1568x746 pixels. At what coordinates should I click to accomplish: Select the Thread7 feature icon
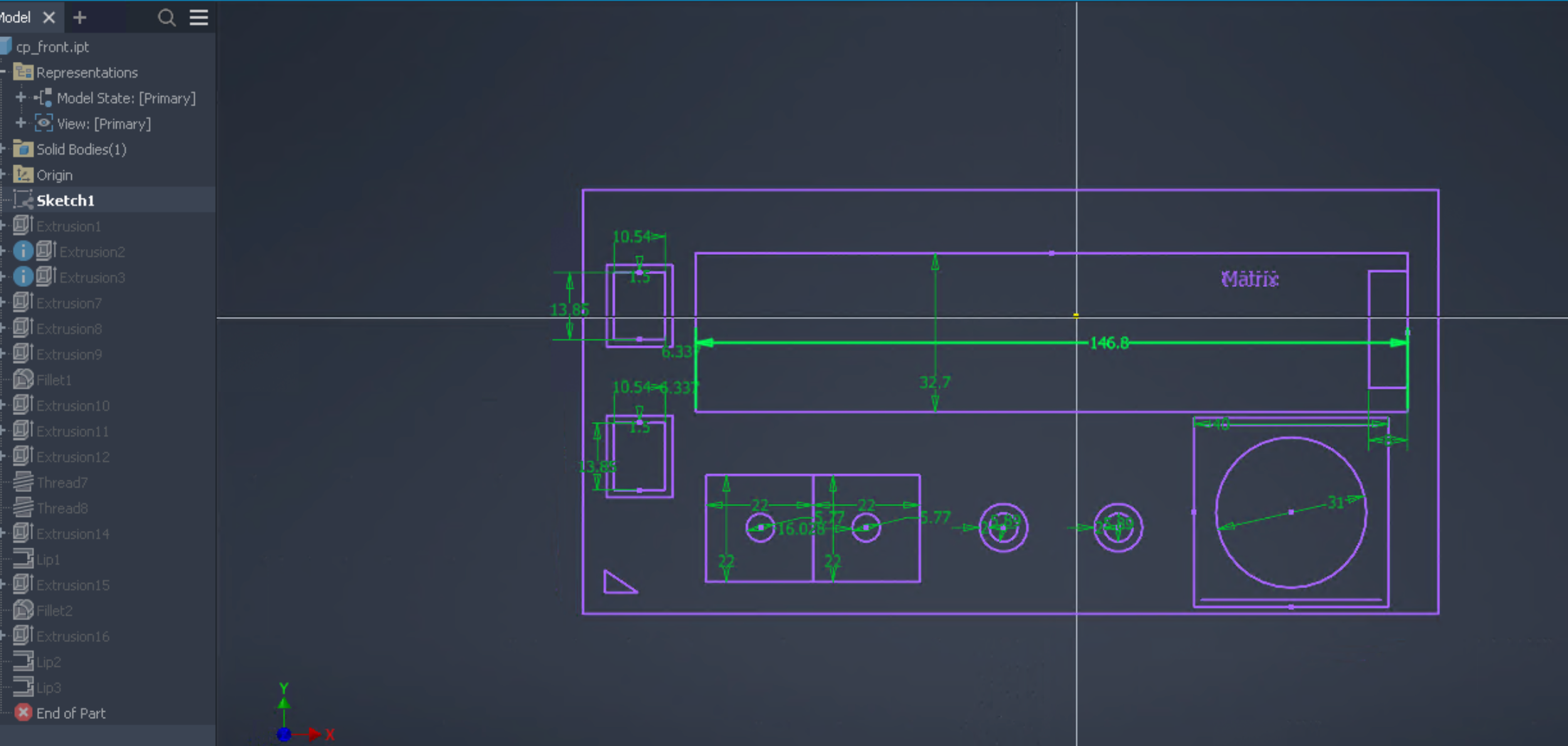click(23, 483)
